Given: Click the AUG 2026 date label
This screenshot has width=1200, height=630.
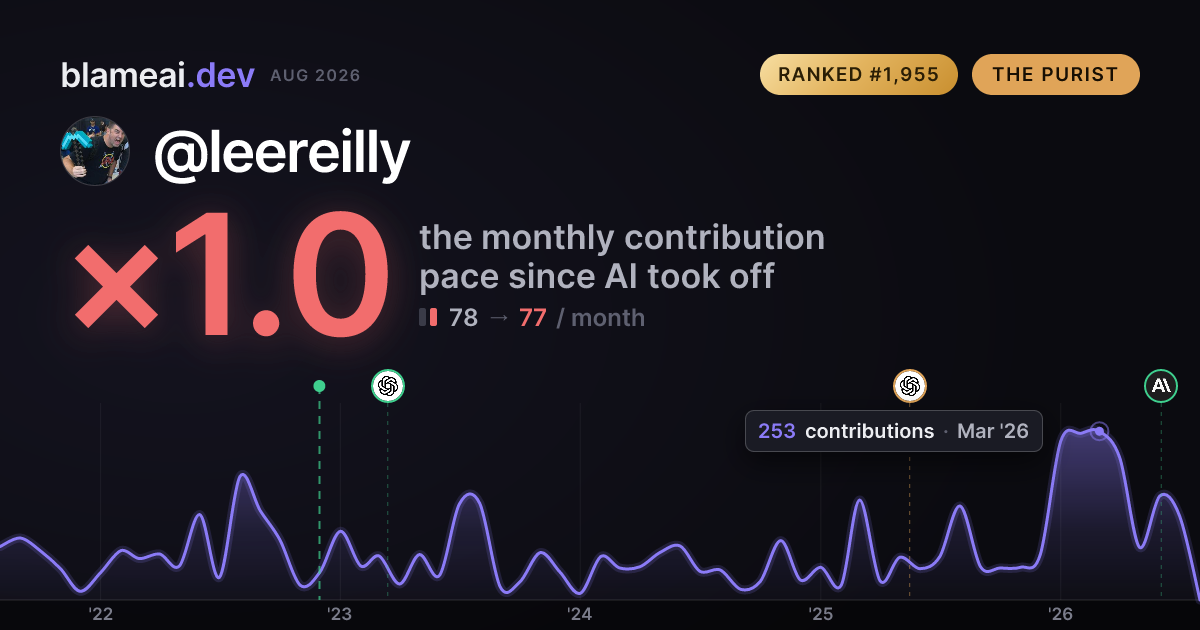Looking at the screenshot, I should (315, 76).
